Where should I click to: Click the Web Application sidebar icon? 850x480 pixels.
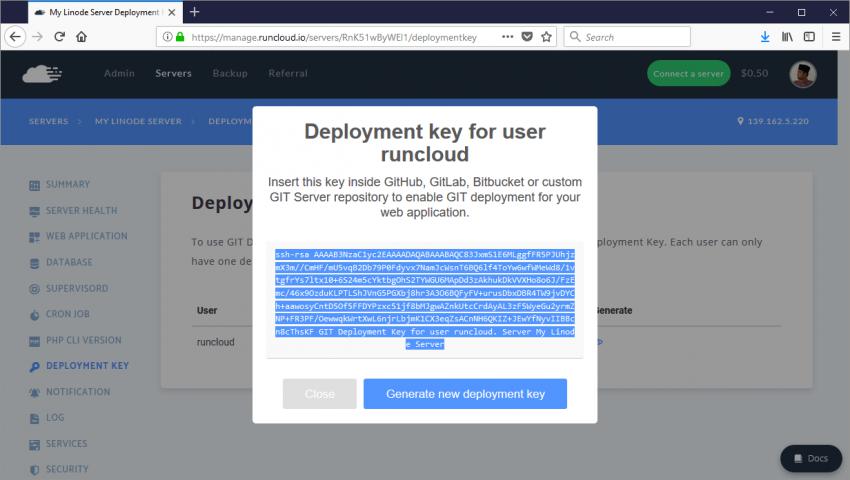point(34,237)
